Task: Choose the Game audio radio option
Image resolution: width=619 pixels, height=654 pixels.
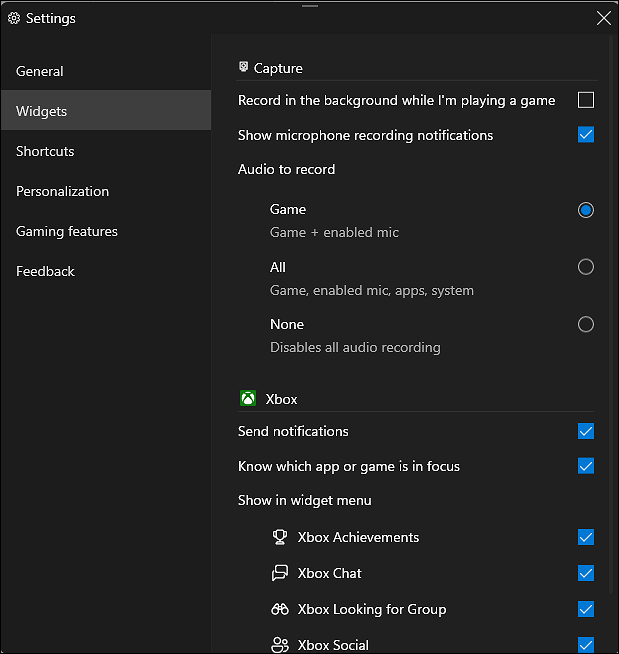Action: click(x=586, y=210)
